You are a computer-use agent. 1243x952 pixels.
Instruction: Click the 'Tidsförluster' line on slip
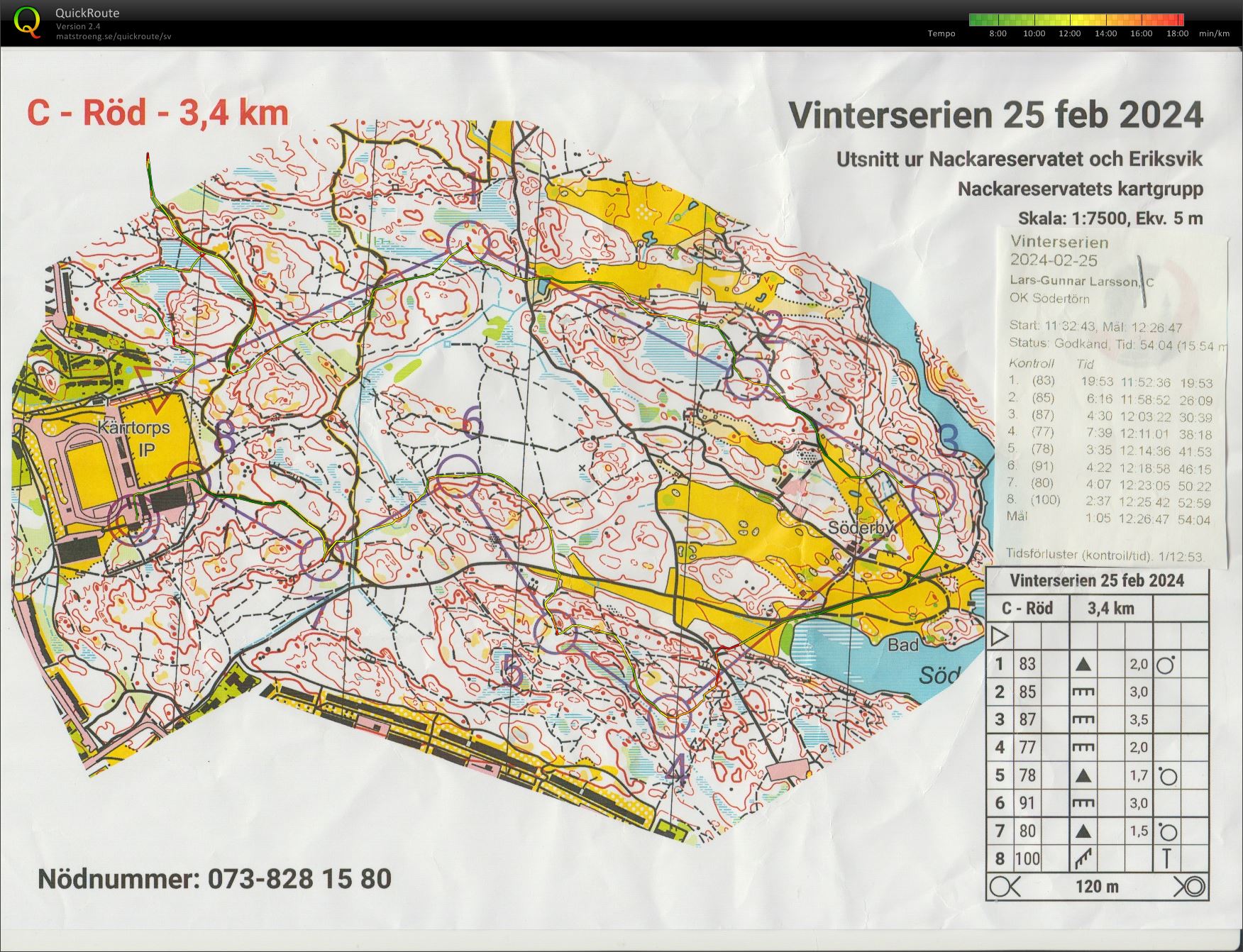pos(1105,555)
